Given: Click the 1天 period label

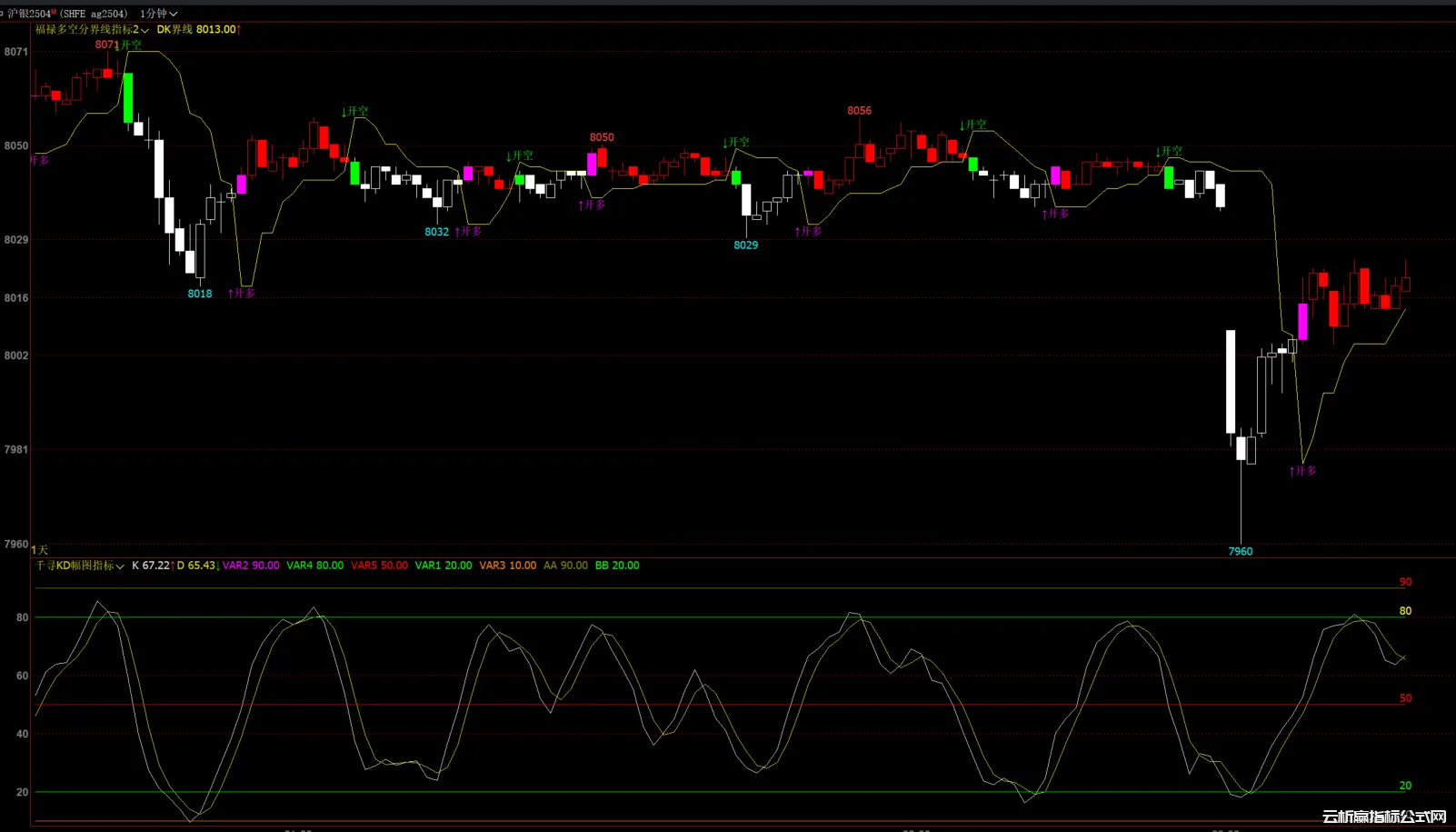Looking at the screenshot, I should tap(39, 550).
